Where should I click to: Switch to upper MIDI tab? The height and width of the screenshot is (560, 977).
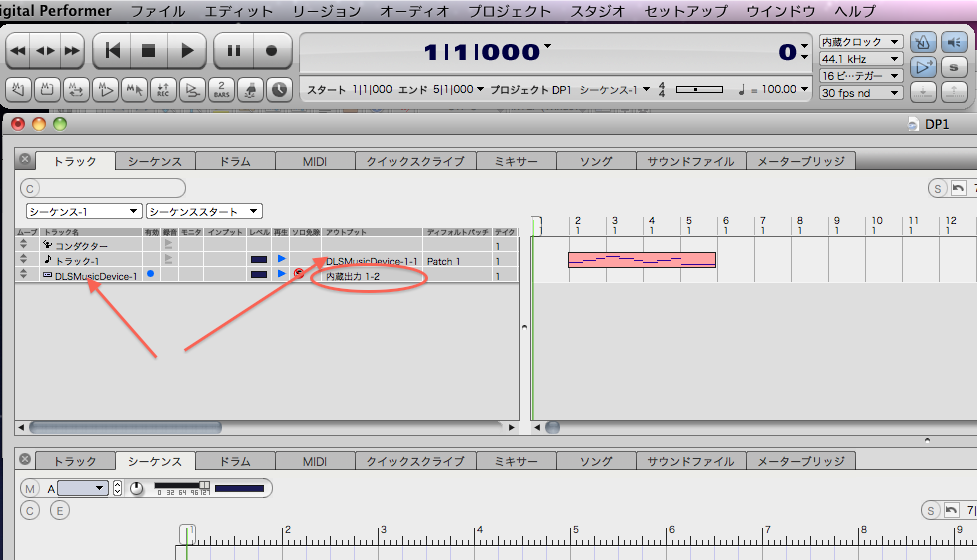pyautogui.click(x=315, y=161)
